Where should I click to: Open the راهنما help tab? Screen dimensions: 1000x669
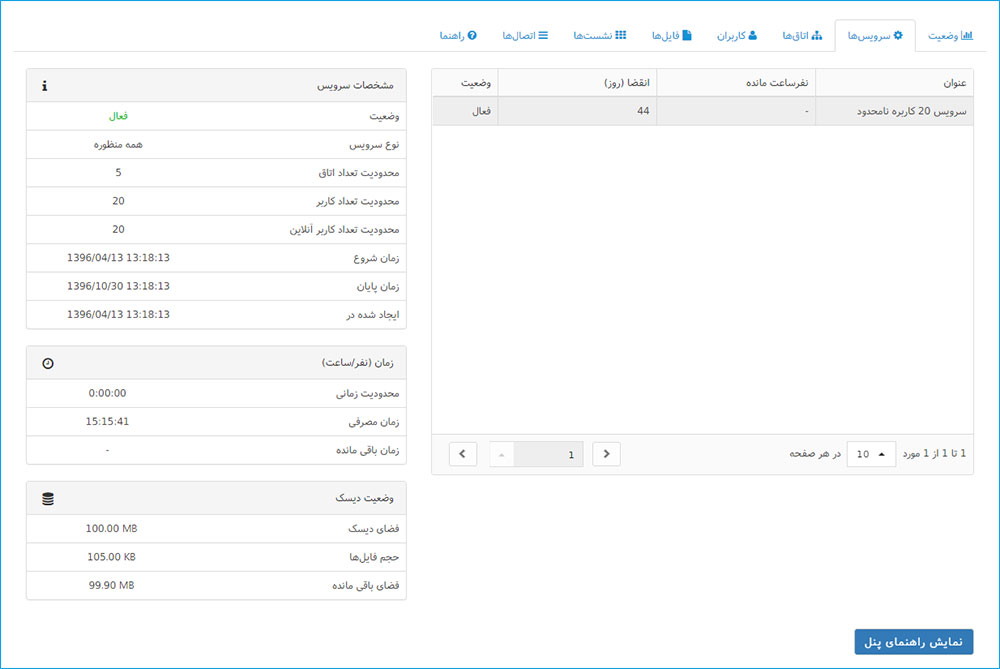click(x=458, y=36)
